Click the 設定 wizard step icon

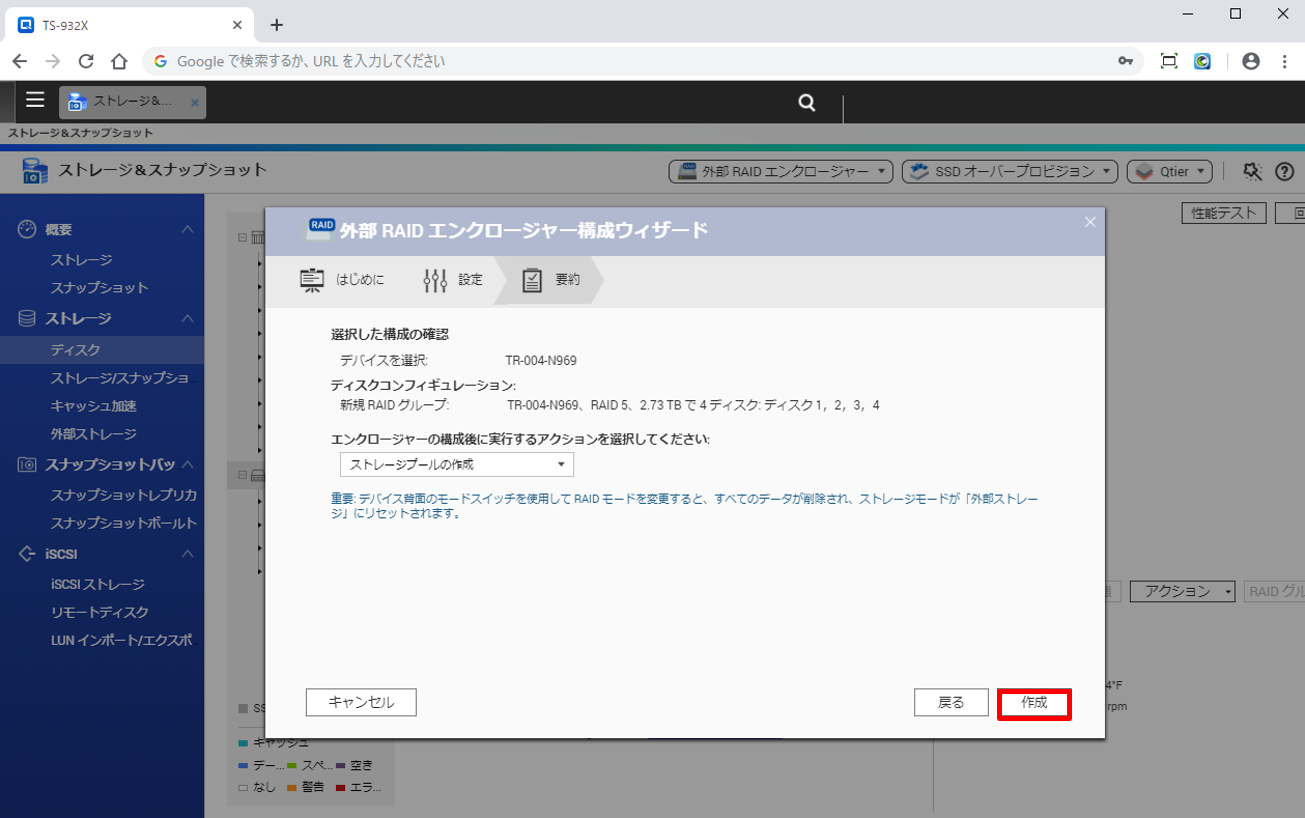tap(436, 280)
